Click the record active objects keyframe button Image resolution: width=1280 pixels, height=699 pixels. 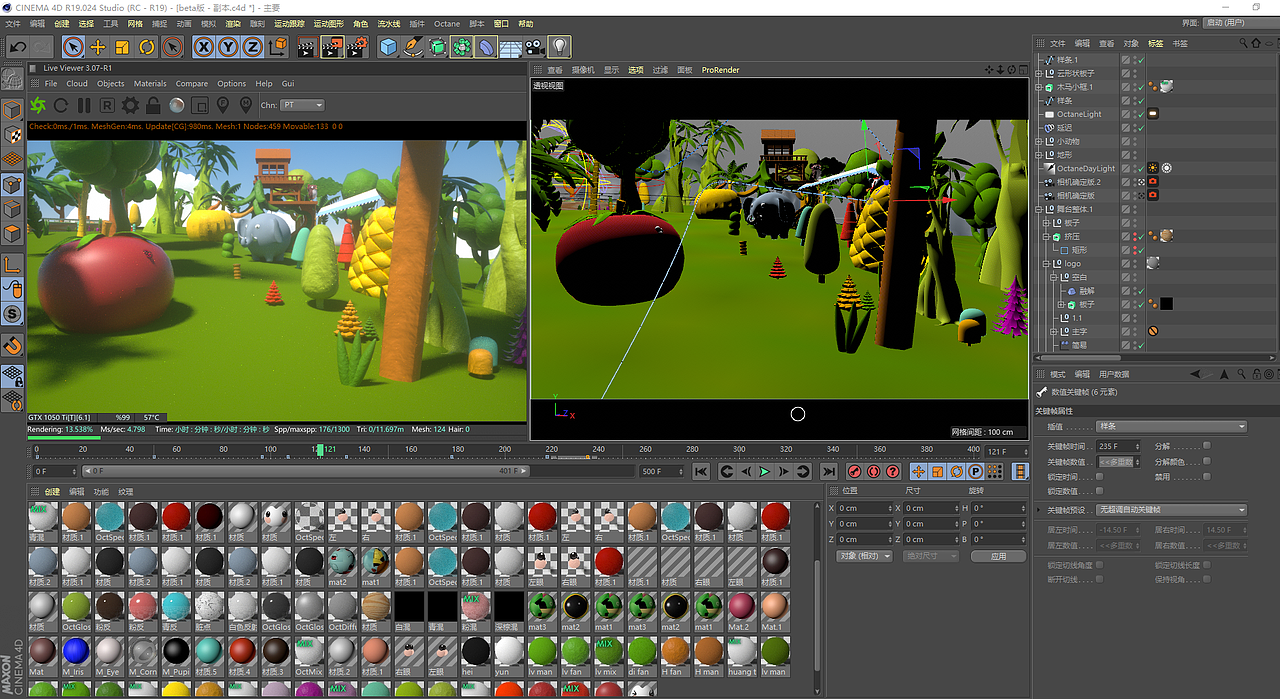click(x=855, y=471)
